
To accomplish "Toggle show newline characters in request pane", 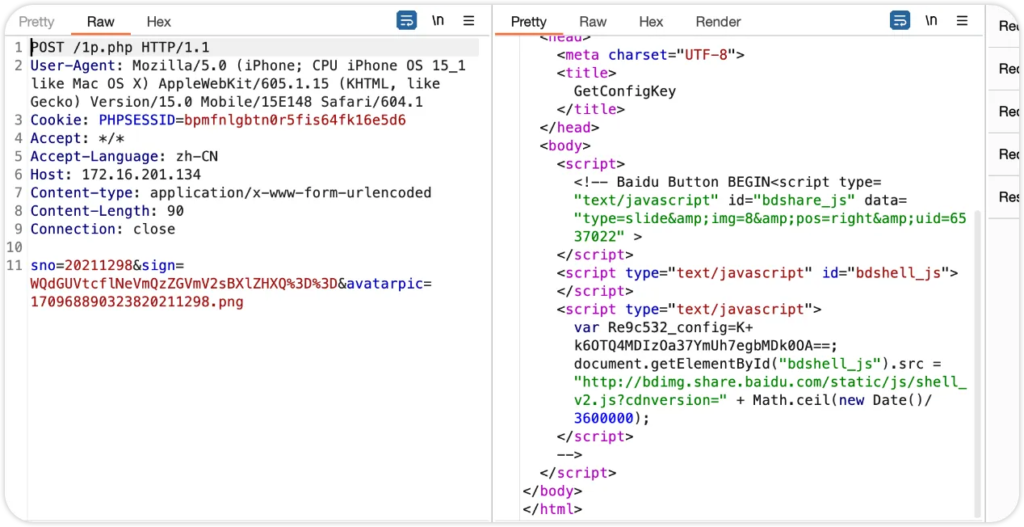I will point(438,20).
